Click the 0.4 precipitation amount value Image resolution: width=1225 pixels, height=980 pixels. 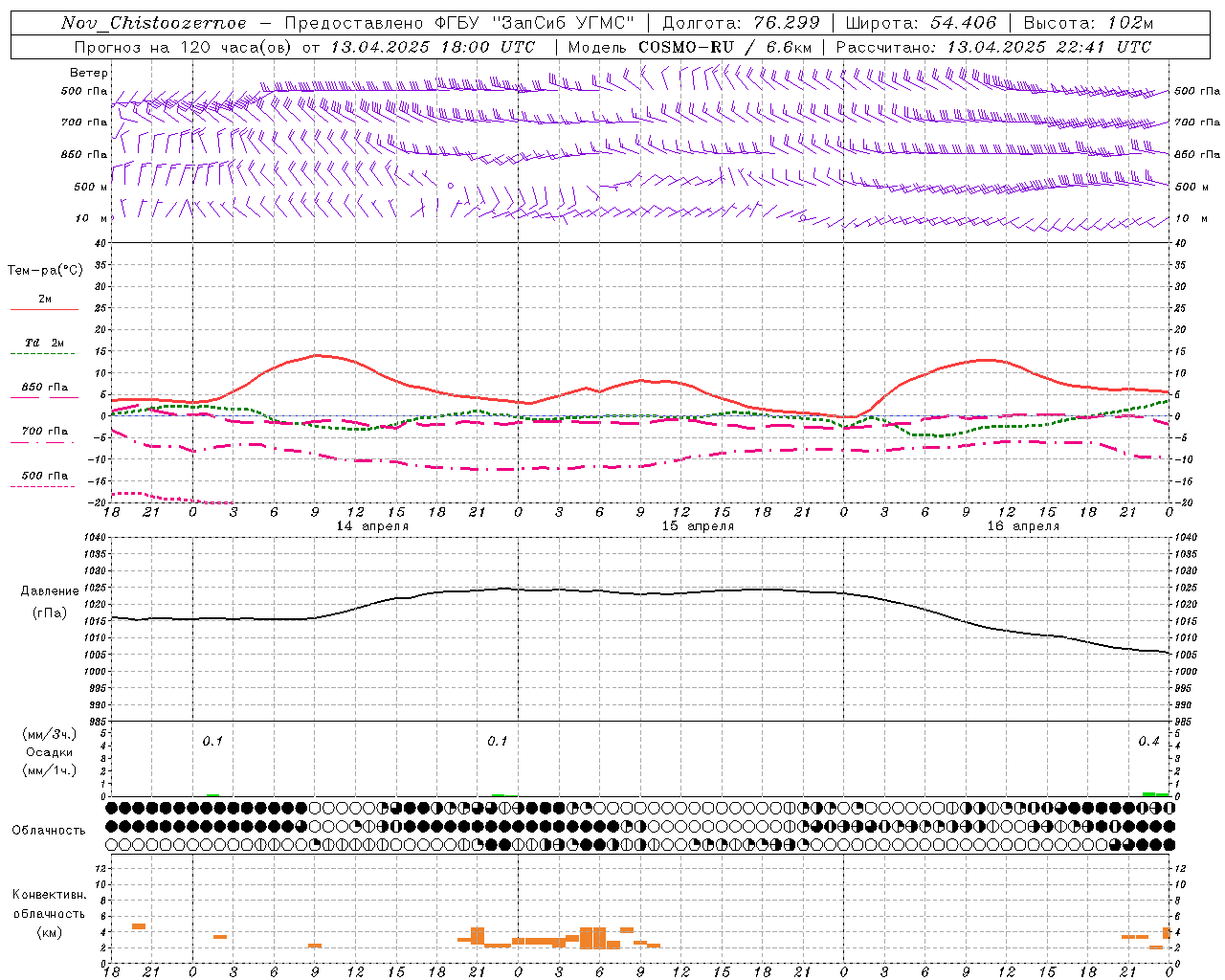[1148, 742]
